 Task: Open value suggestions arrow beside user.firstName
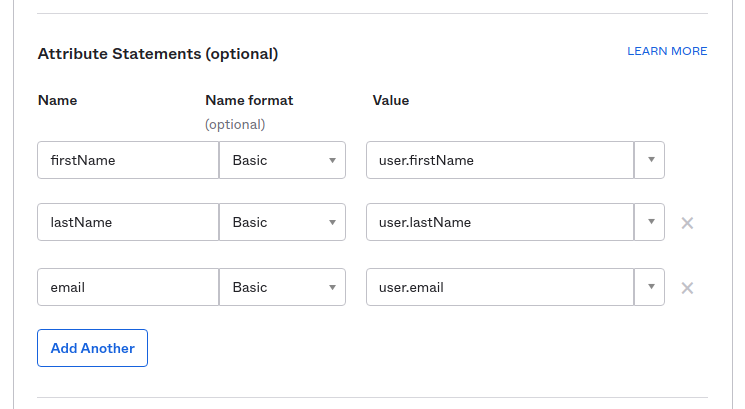click(x=650, y=160)
